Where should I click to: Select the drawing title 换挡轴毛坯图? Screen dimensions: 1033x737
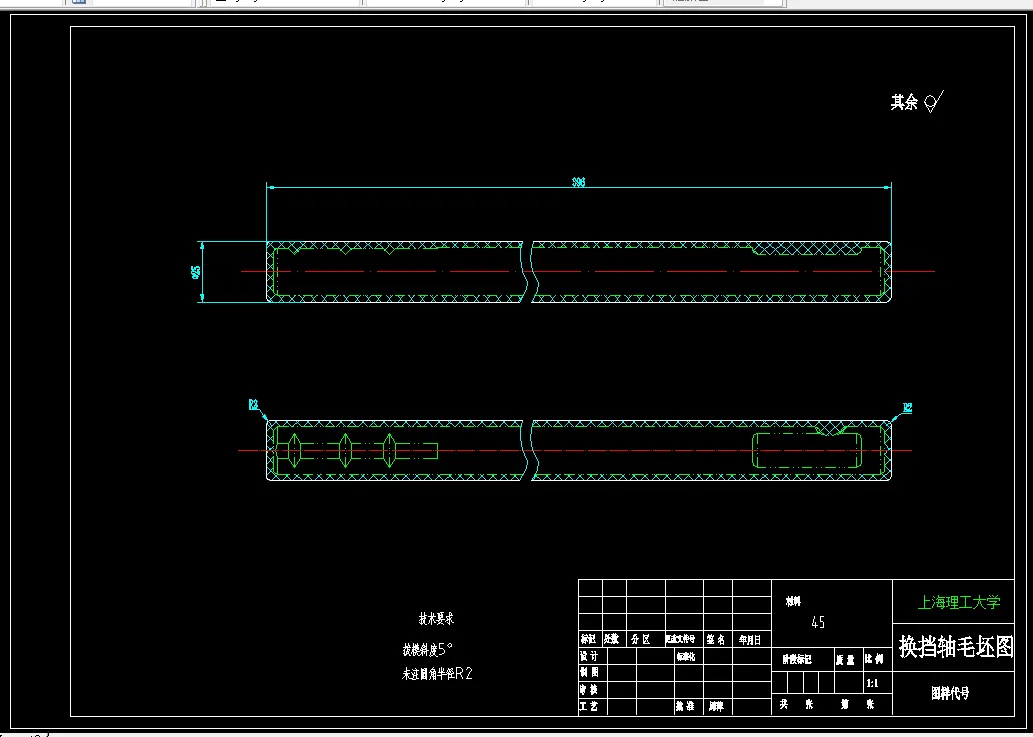[956, 647]
